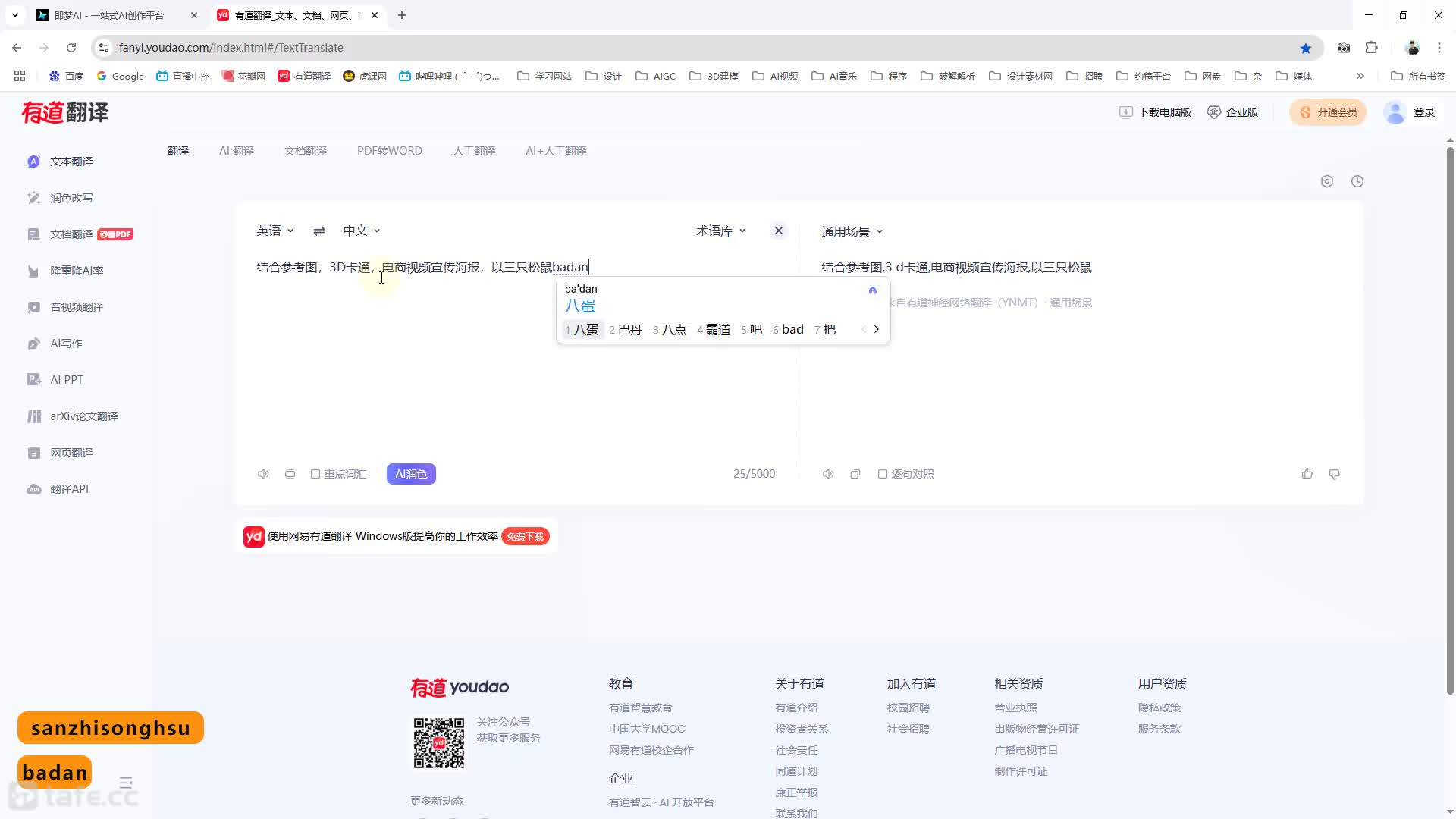Copy the translation result
The height and width of the screenshot is (819, 1456).
855,474
